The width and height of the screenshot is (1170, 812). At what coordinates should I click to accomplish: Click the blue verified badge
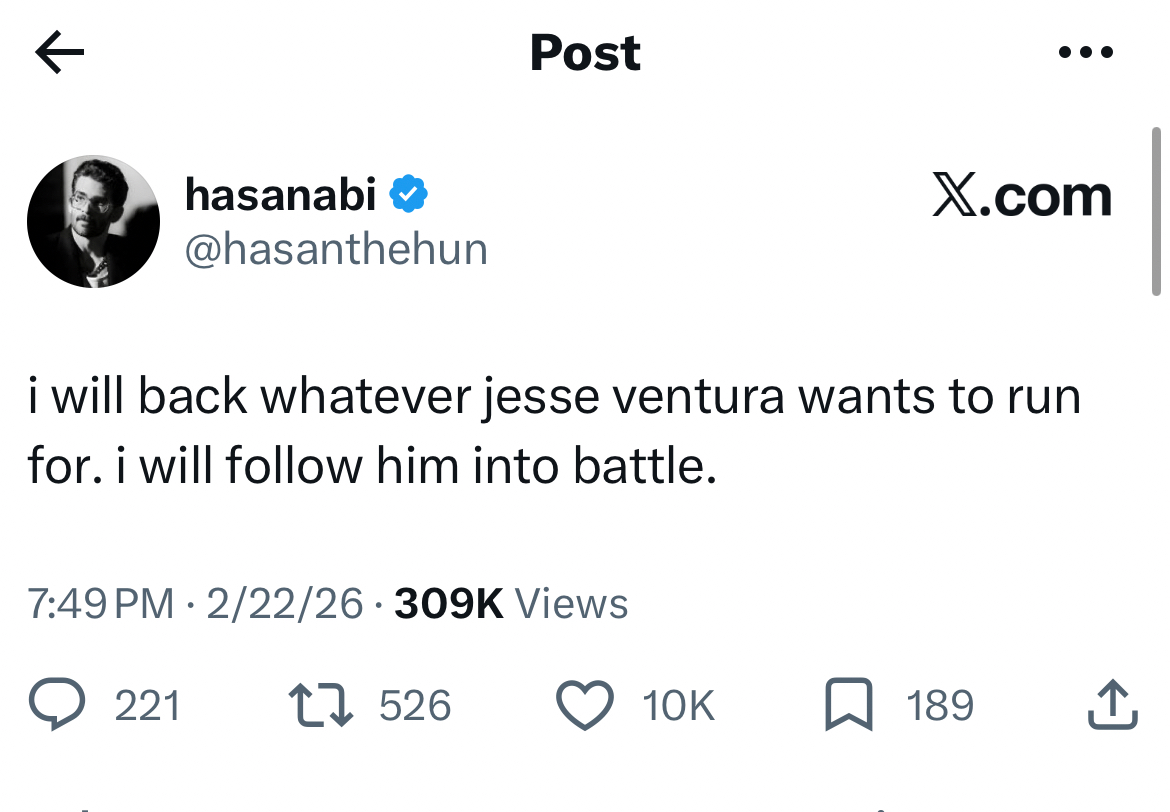pyautogui.click(x=408, y=196)
